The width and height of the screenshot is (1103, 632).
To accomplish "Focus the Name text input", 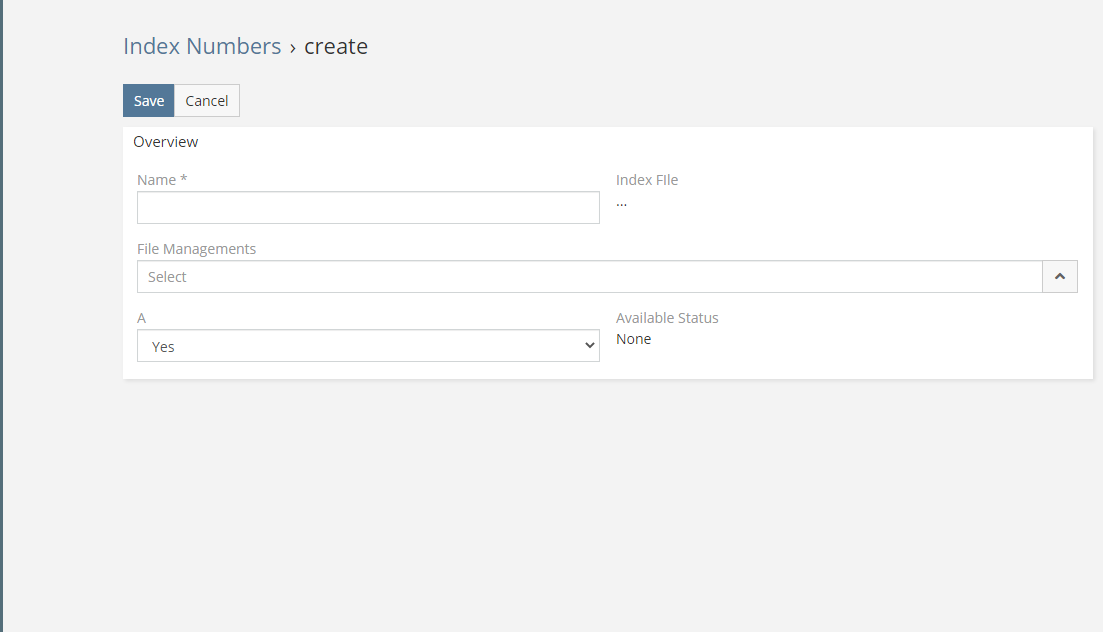I will click(368, 208).
